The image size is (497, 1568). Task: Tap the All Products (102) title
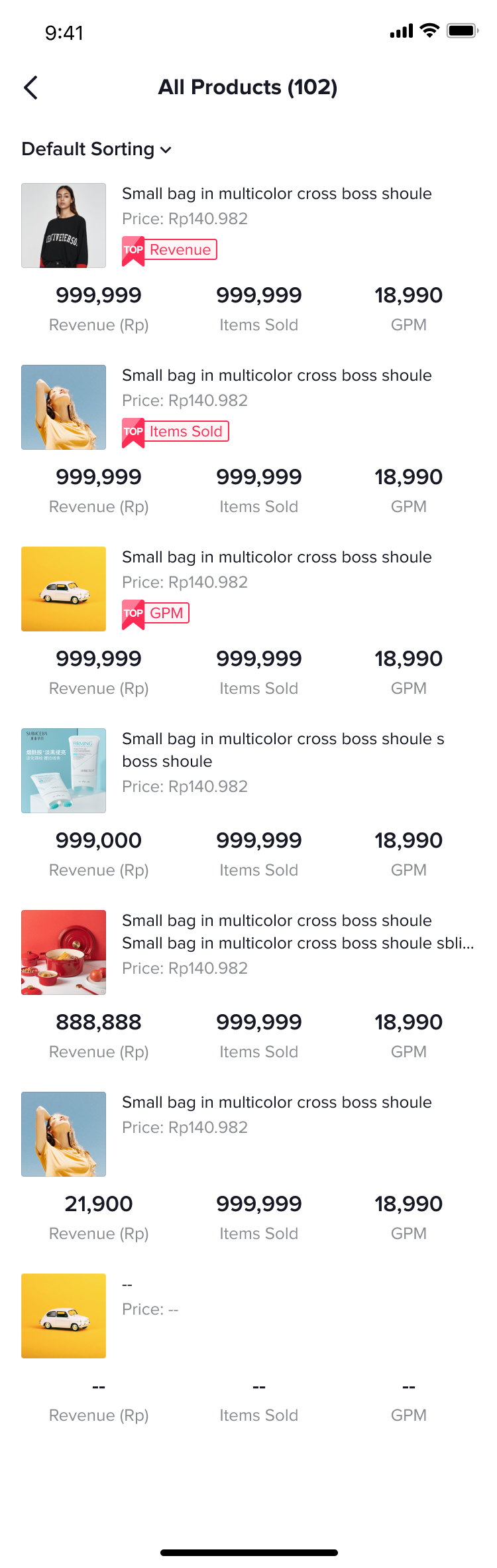click(248, 87)
